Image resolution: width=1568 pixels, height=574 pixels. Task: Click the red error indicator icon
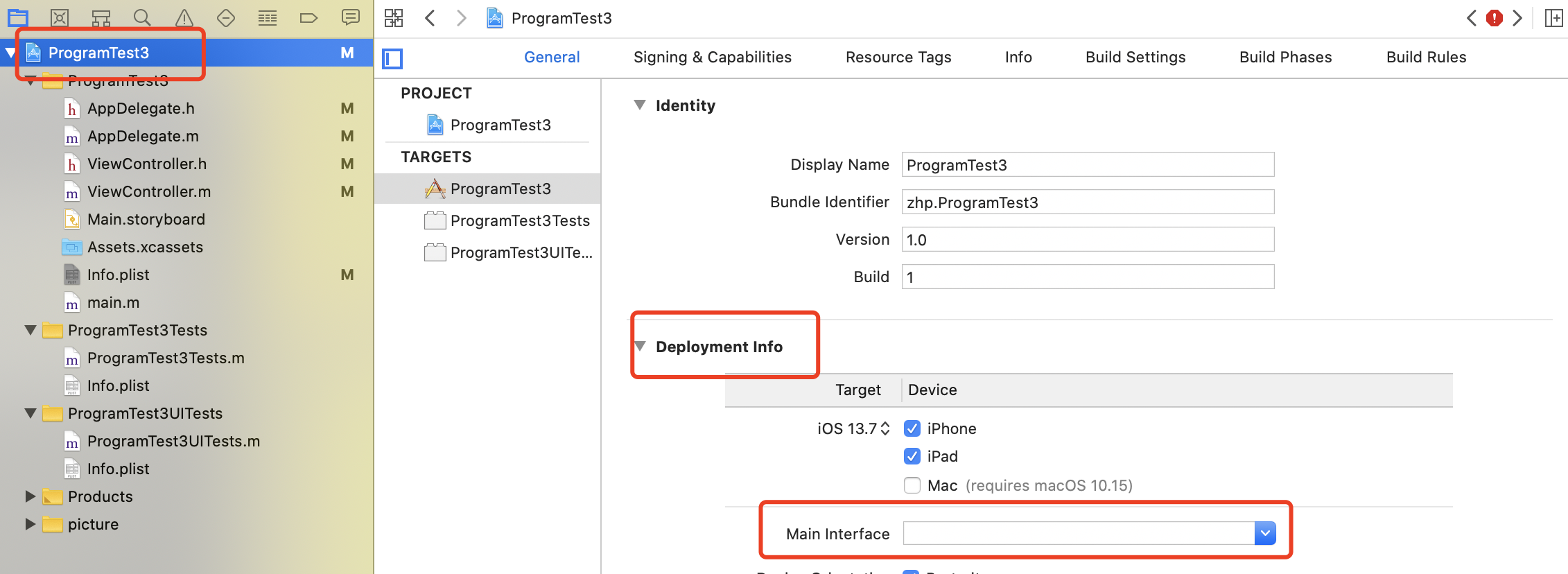click(1495, 18)
